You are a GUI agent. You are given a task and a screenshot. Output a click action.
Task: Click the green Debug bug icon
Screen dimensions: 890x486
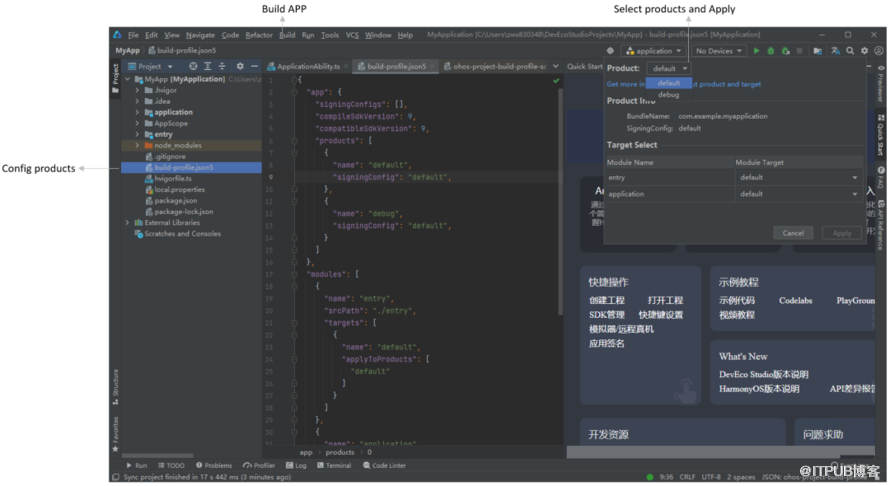771,51
